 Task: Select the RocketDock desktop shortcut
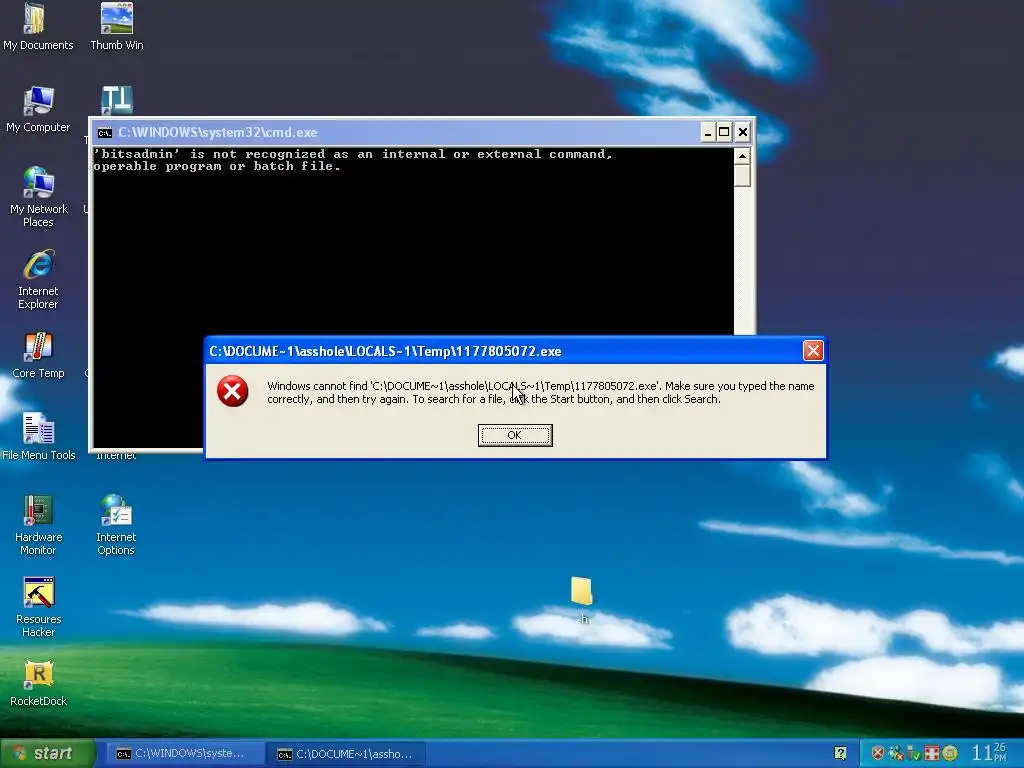tap(38, 684)
